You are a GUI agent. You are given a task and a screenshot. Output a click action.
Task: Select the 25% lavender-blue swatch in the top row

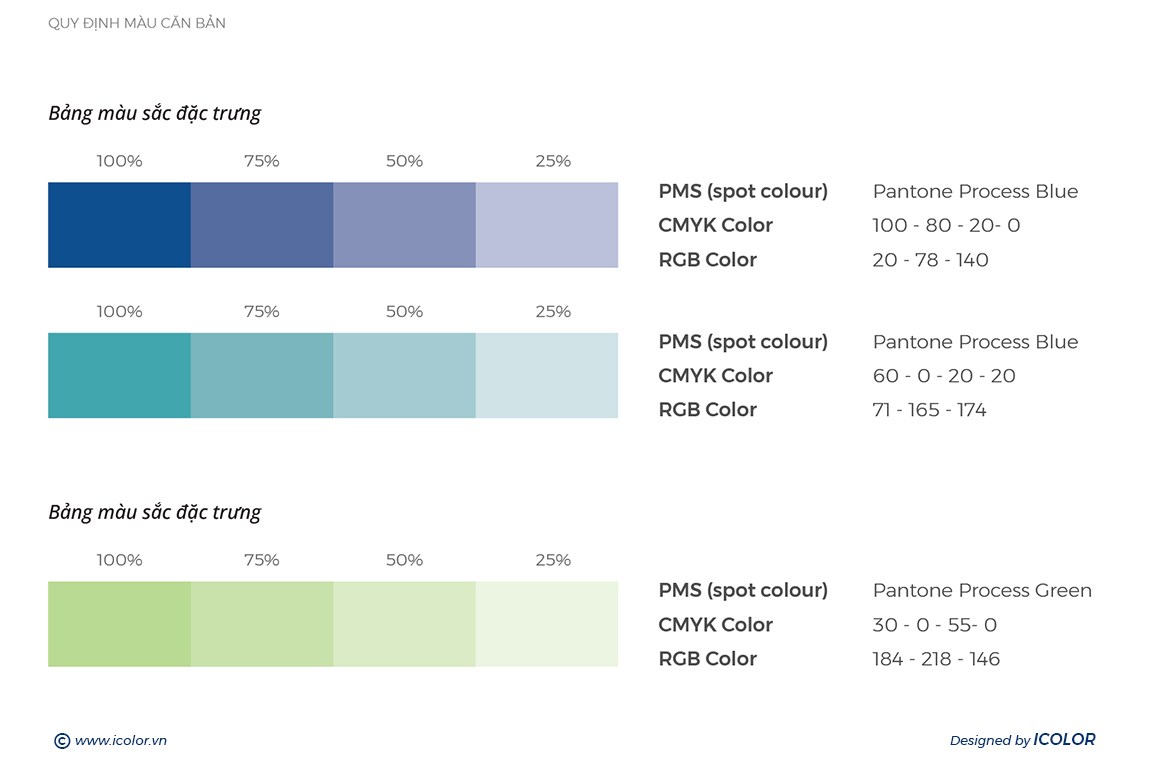(547, 225)
